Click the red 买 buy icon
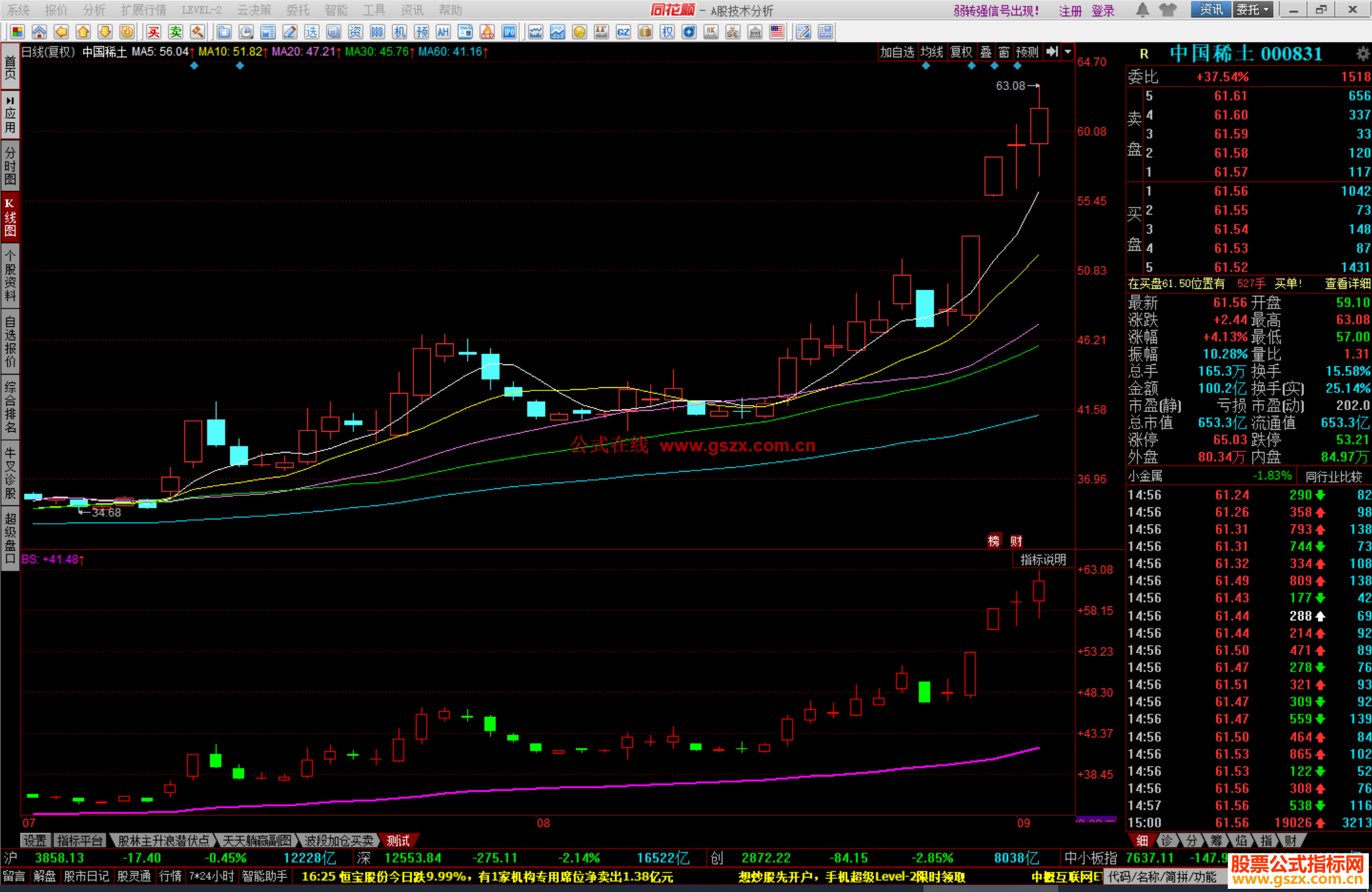 click(x=154, y=32)
